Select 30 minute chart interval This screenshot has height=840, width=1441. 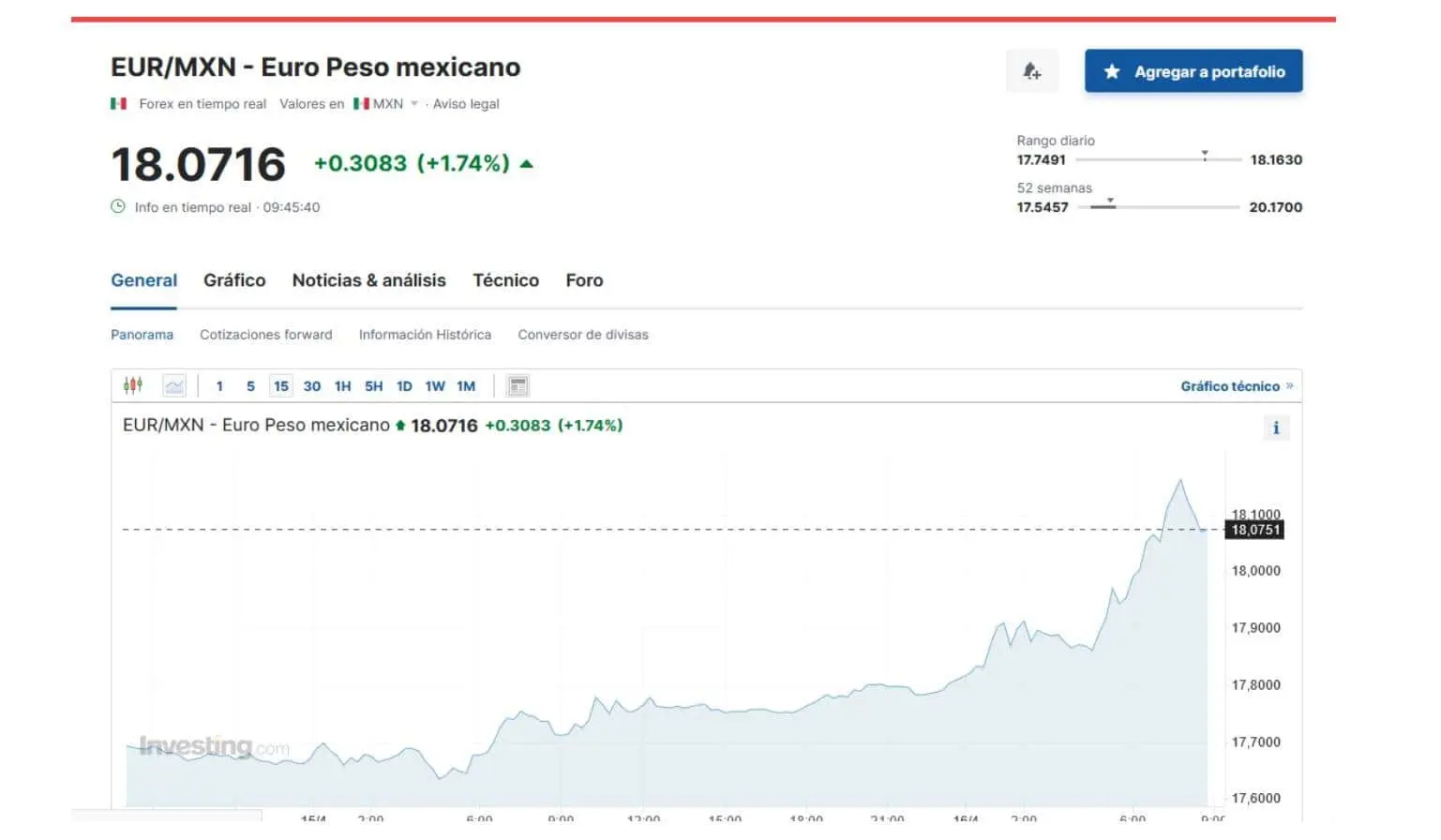point(312,386)
